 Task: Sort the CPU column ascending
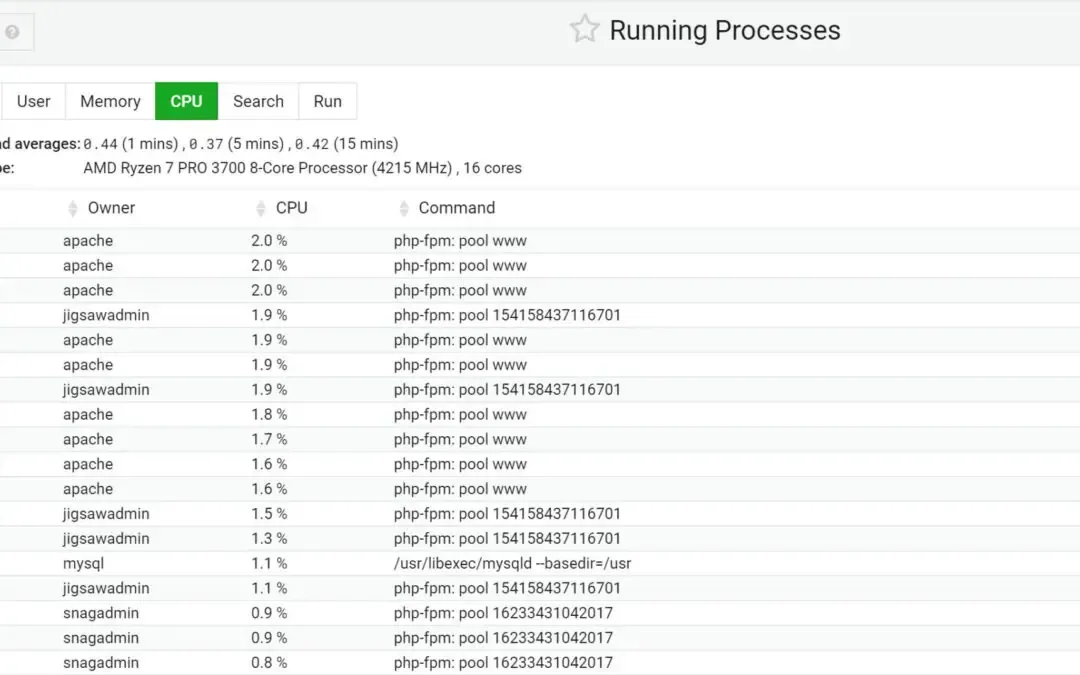(x=260, y=203)
